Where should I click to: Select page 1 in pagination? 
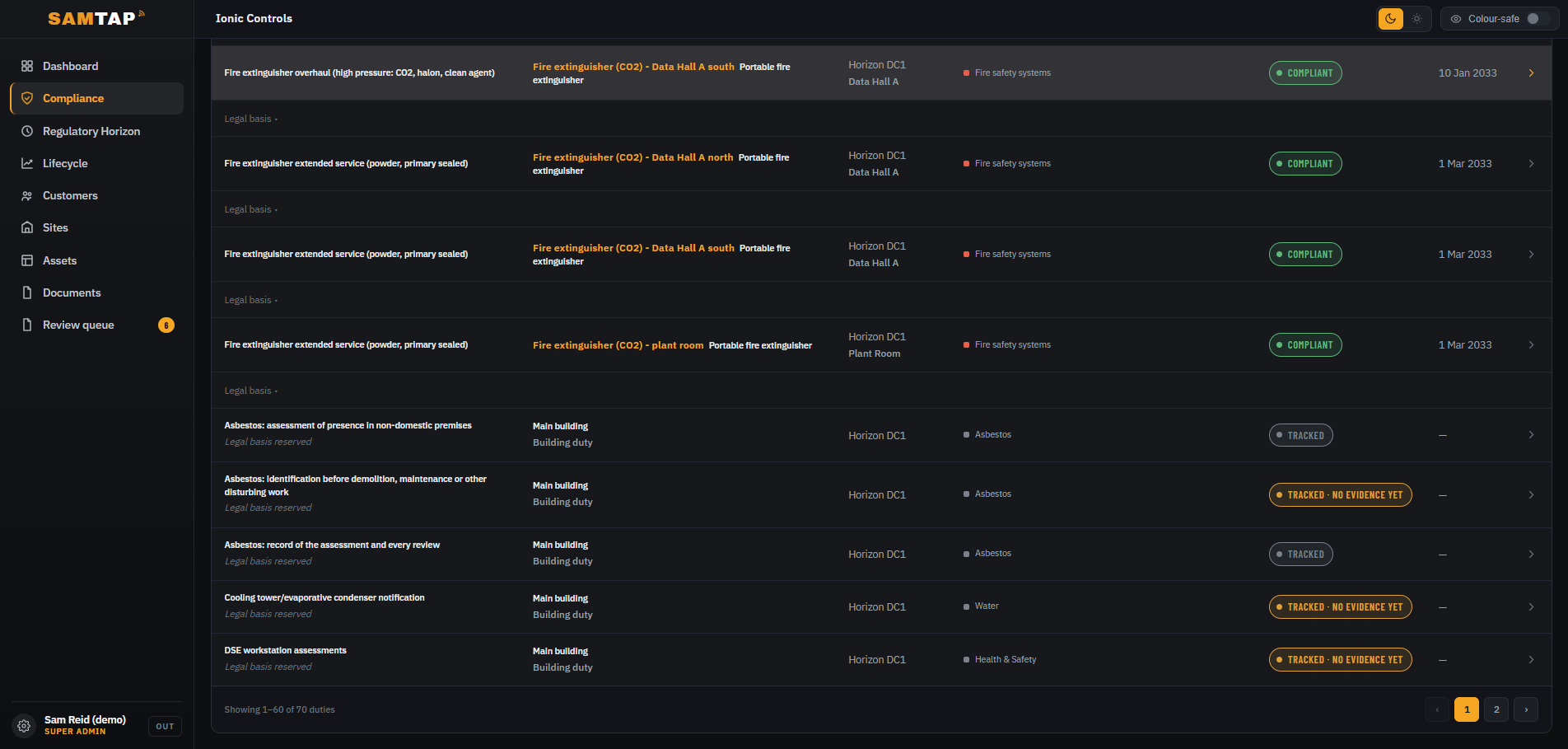(1467, 709)
